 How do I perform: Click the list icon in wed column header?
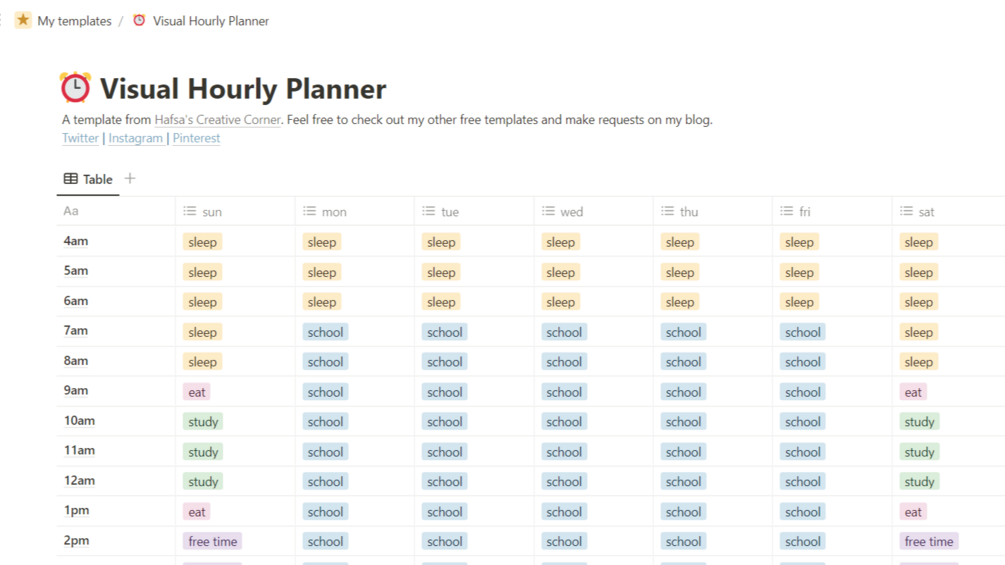tap(548, 211)
